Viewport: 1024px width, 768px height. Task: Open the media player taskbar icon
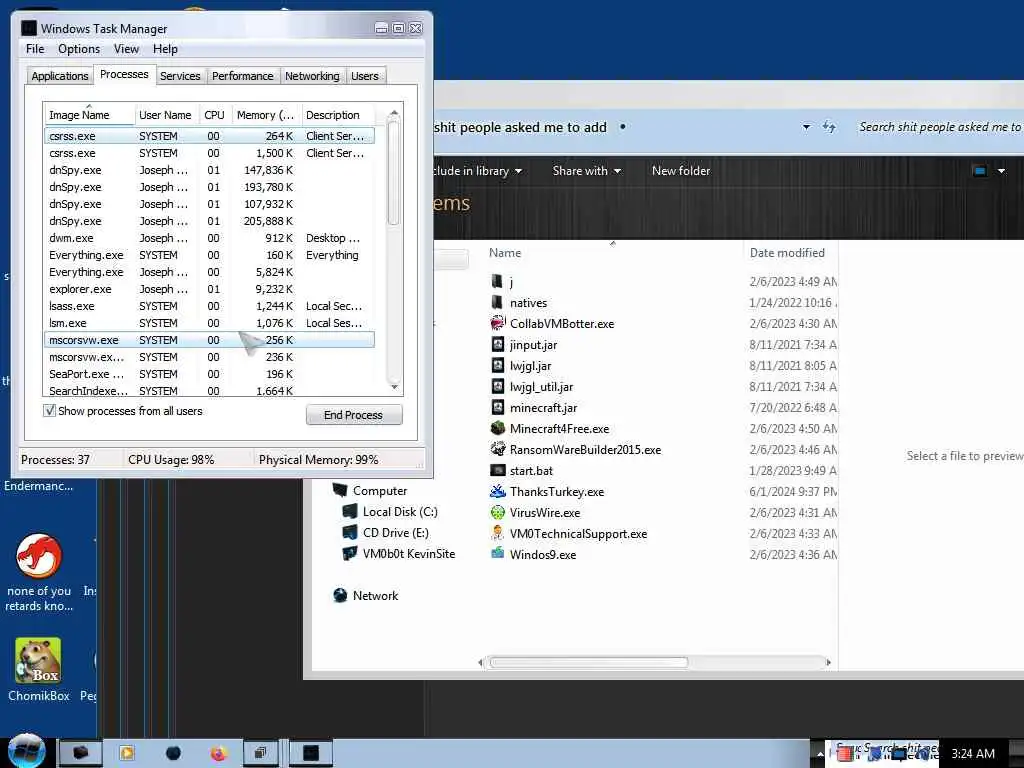click(x=127, y=754)
